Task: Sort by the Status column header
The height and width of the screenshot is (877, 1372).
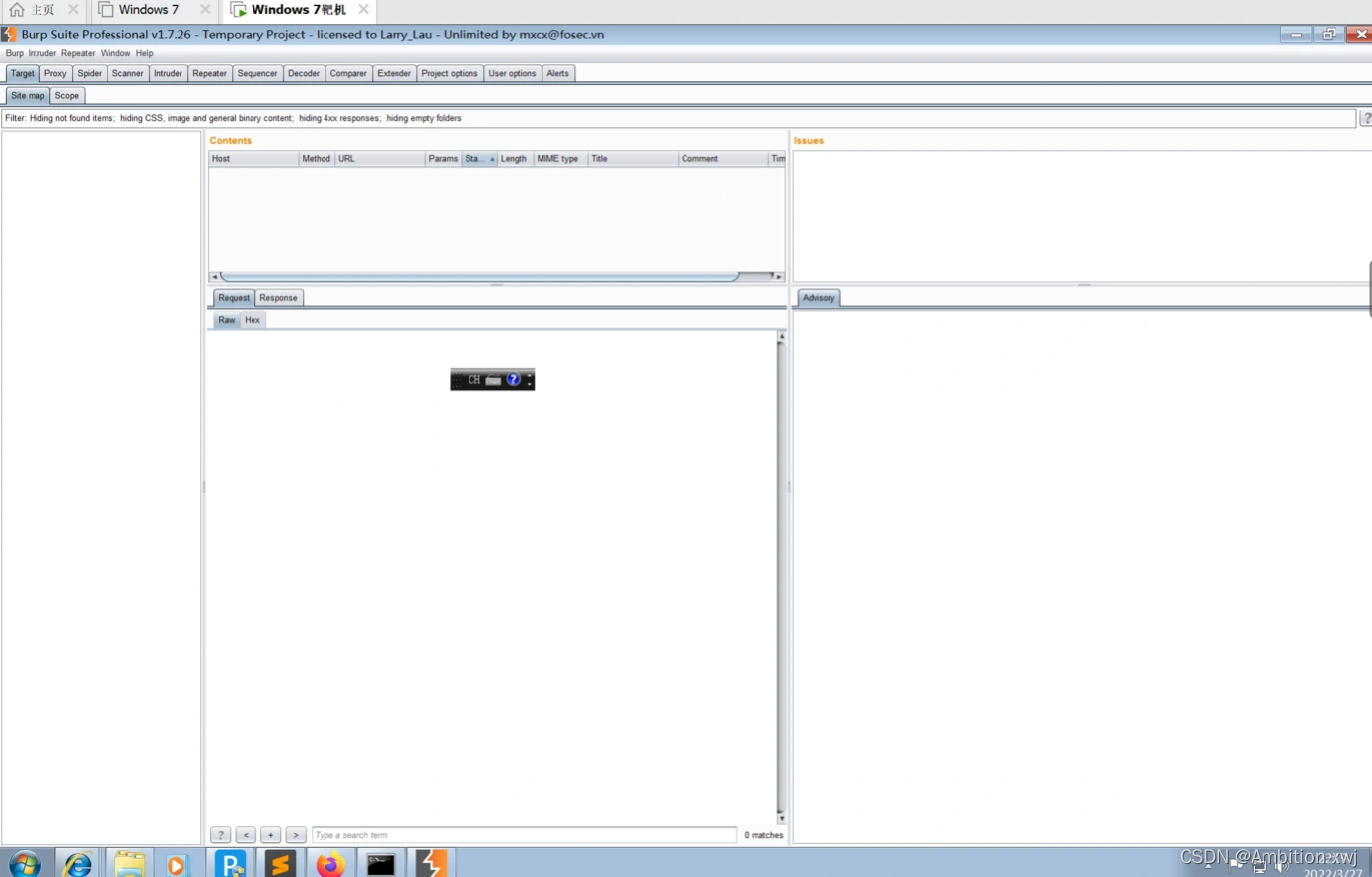Action: point(479,159)
